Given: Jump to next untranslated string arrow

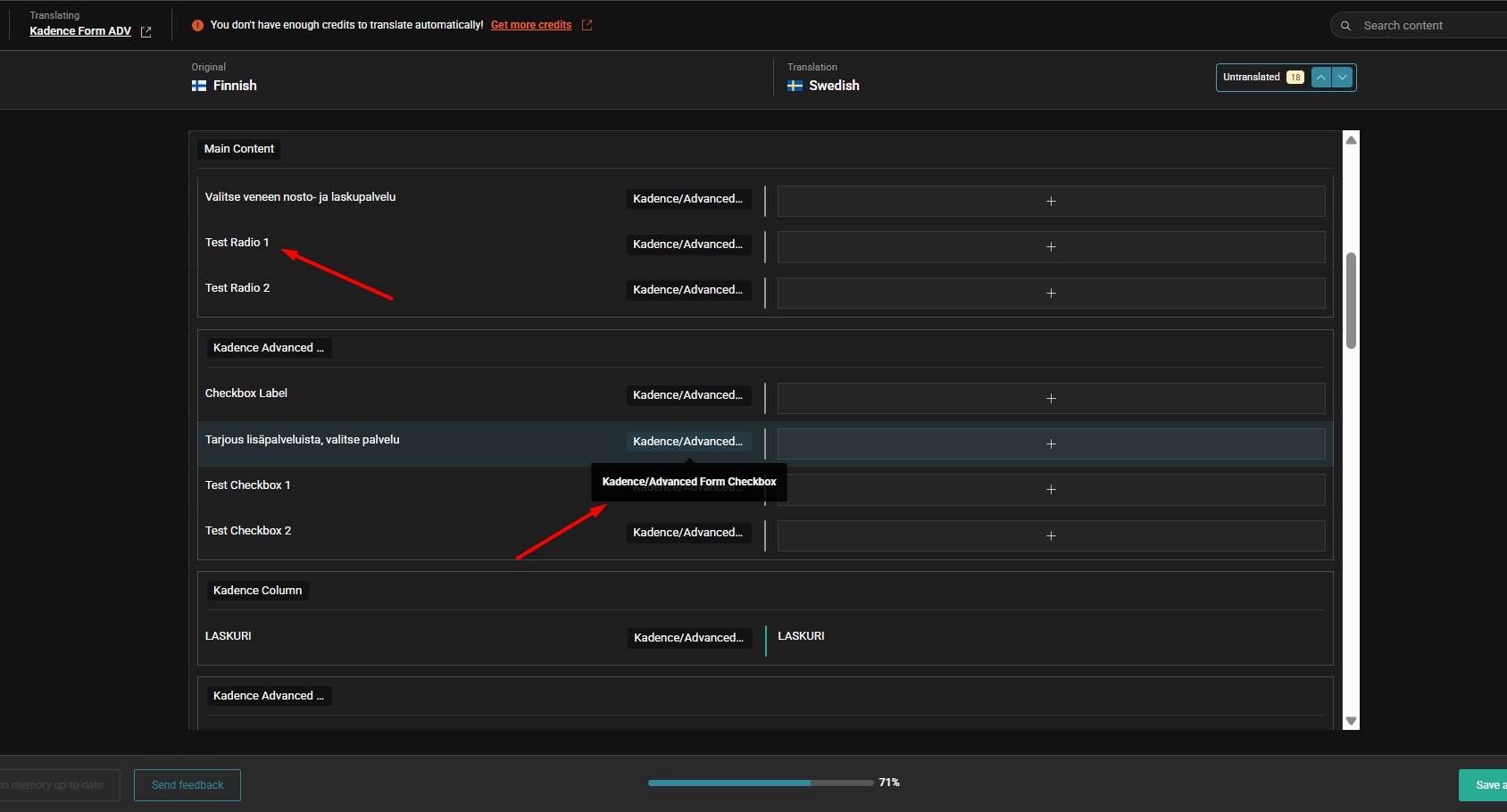Looking at the screenshot, I should tap(1343, 78).
